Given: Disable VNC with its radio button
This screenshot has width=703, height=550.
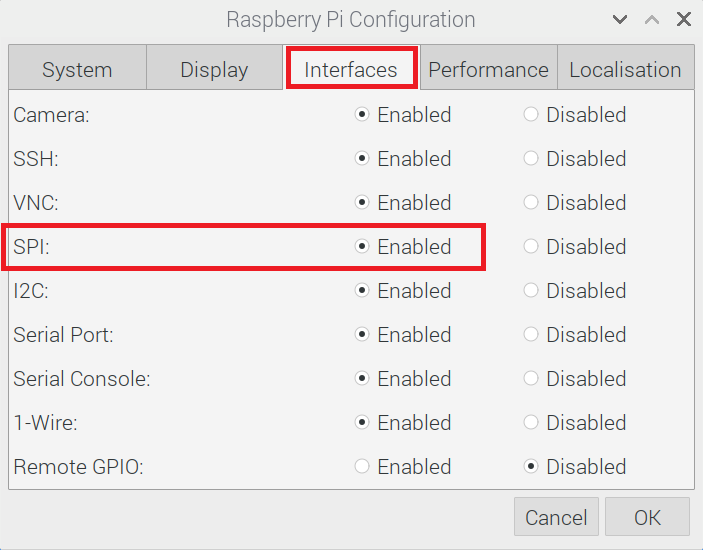Looking at the screenshot, I should (531, 202).
